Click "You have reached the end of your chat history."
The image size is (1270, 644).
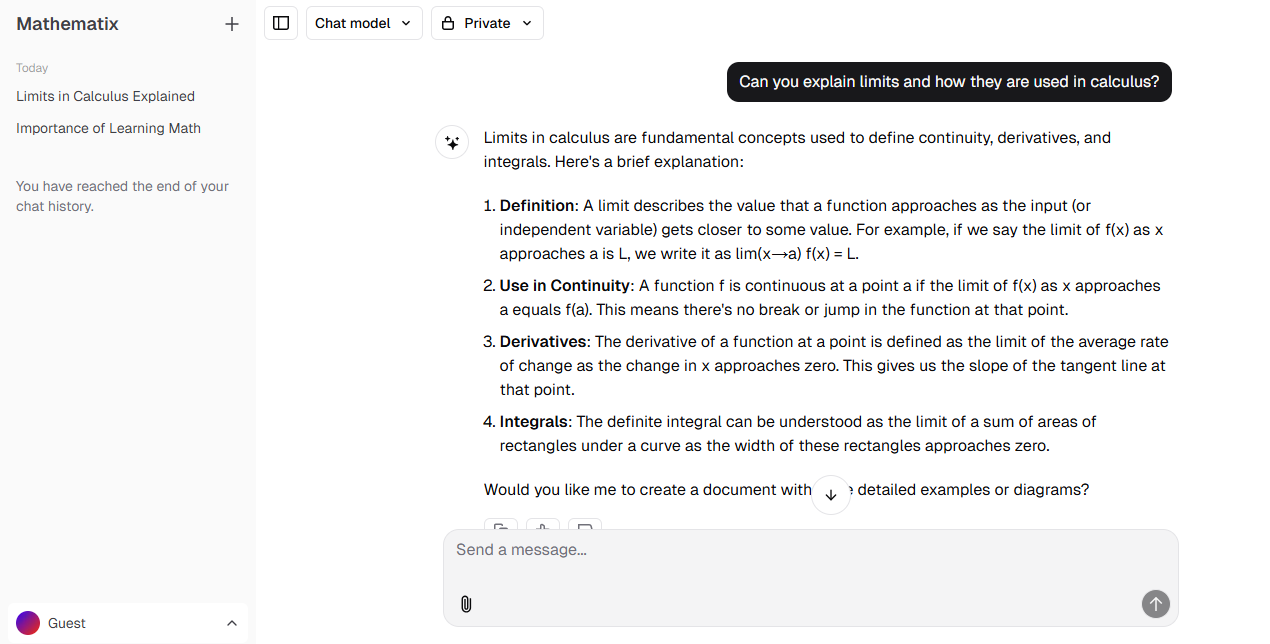tap(122, 196)
